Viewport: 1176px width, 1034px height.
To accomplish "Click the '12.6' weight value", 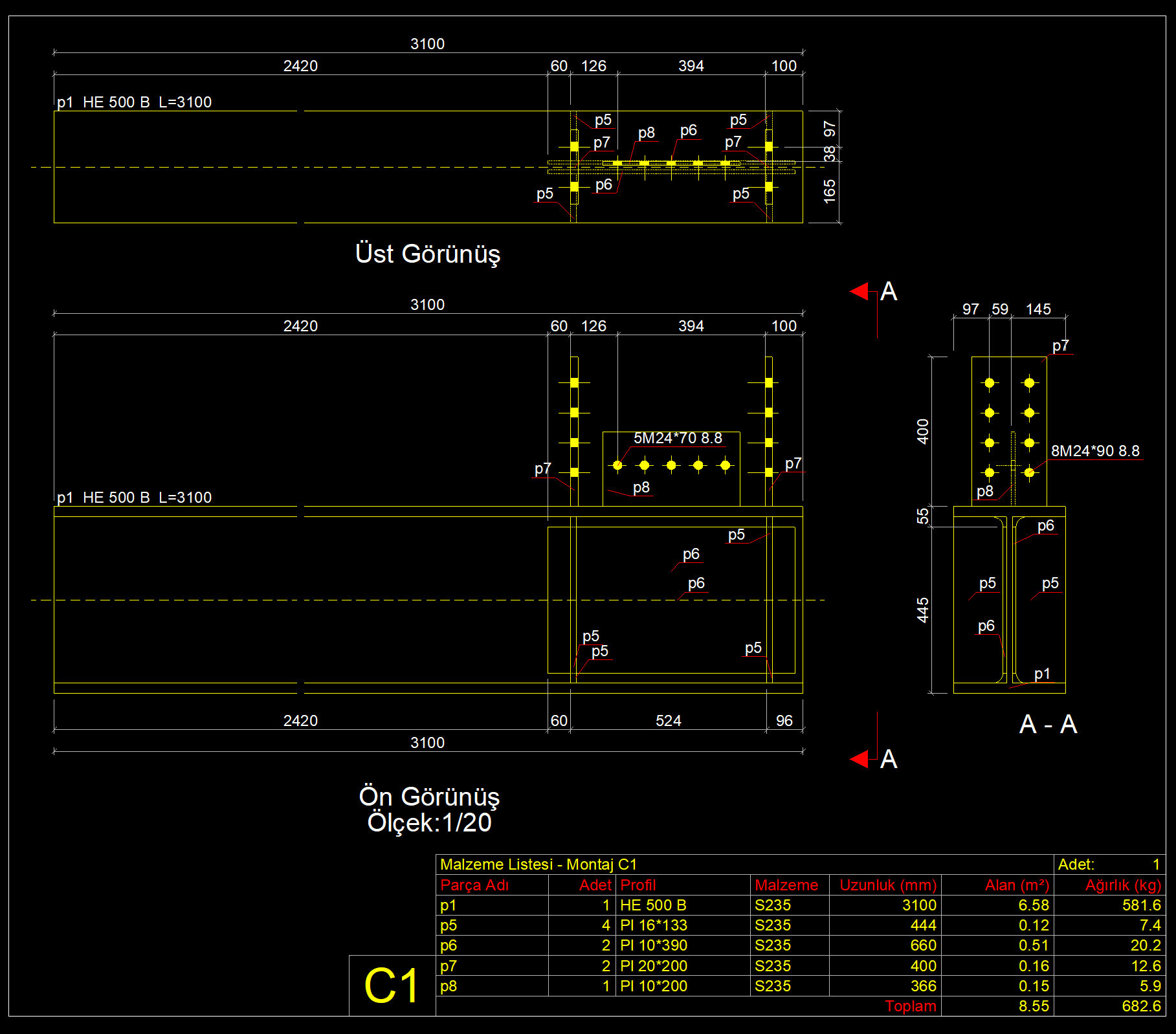I will tap(1146, 966).
